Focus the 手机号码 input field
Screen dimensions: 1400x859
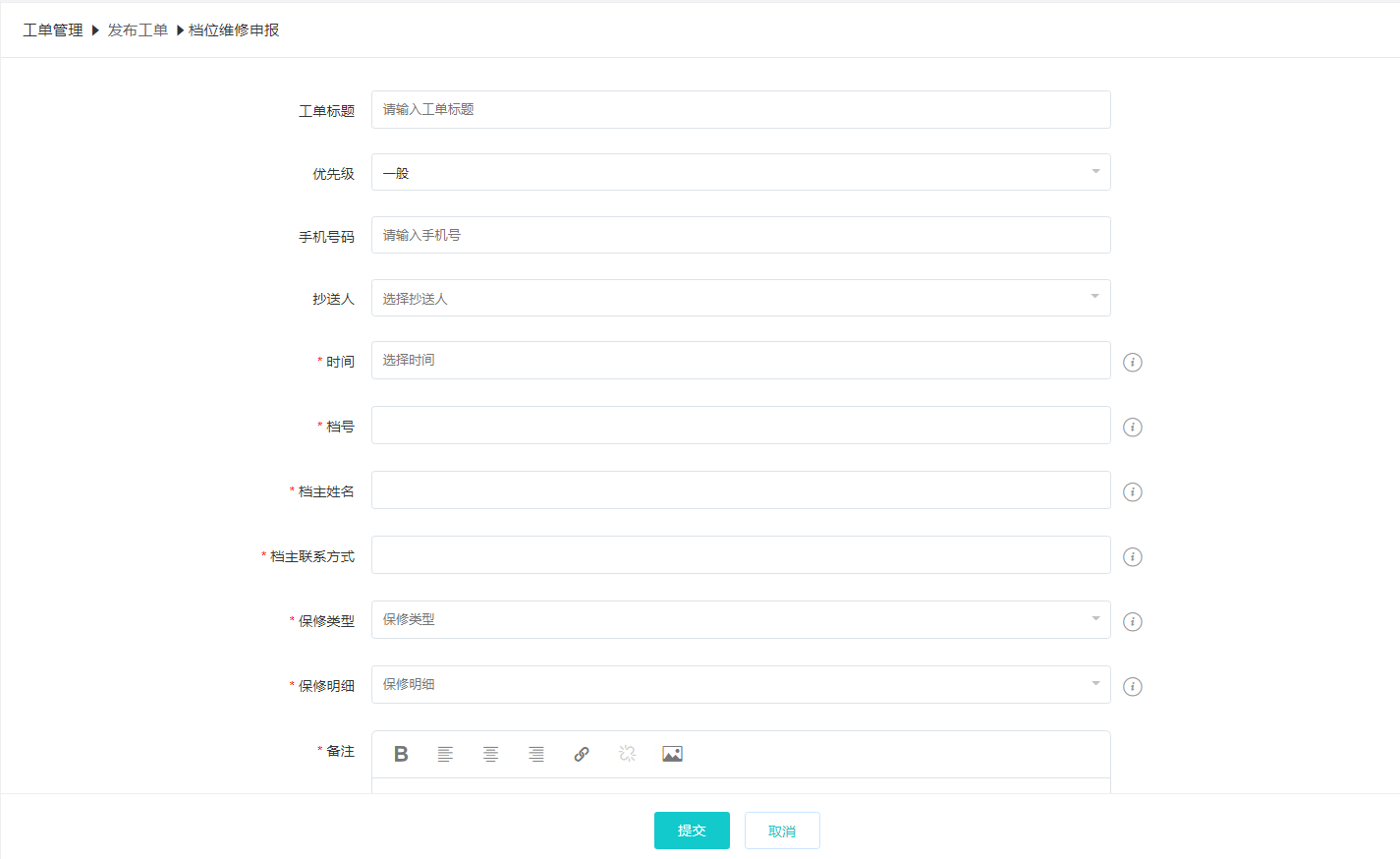tap(741, 235)
